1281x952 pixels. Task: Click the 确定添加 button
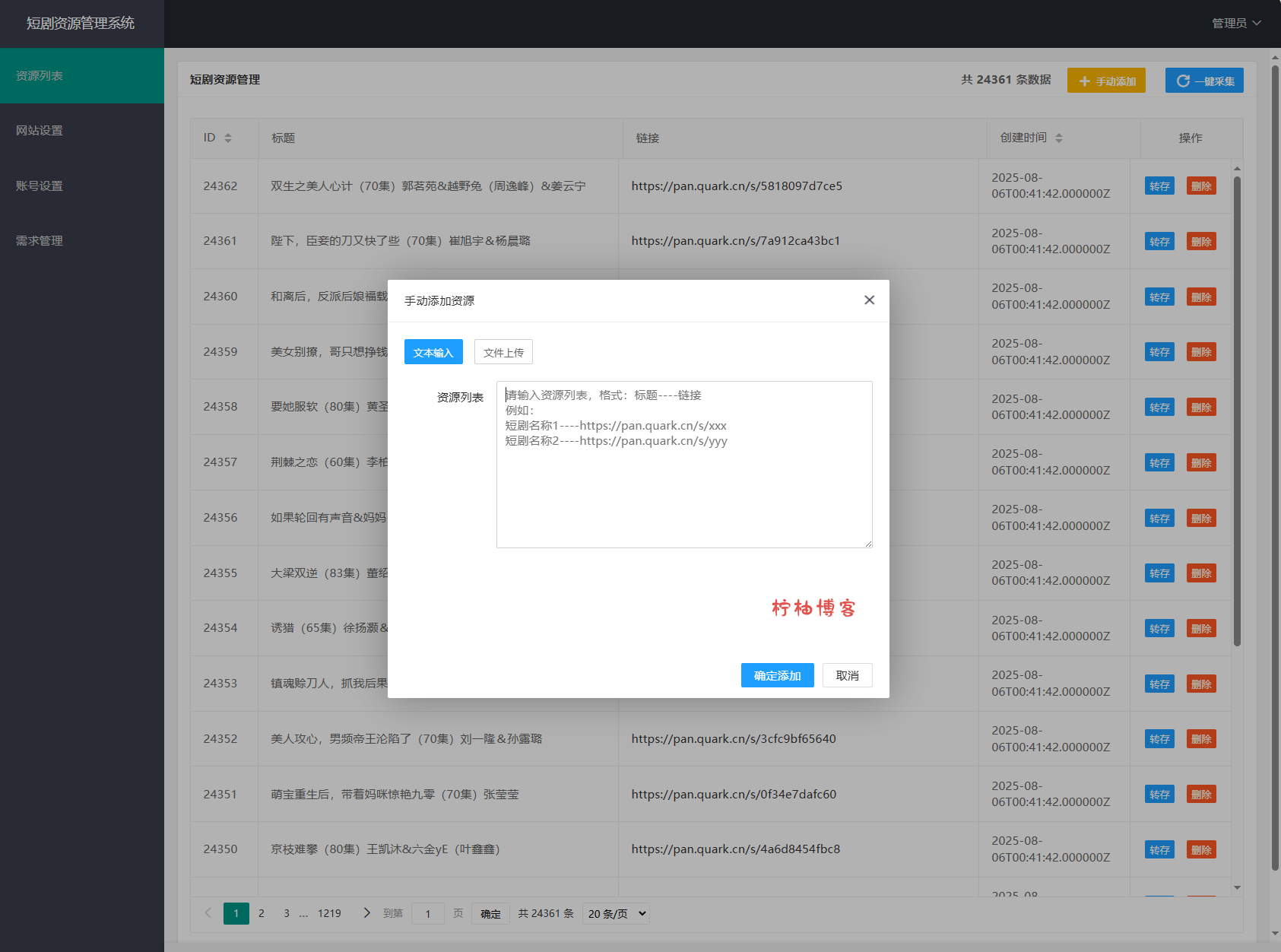click(x=777, y=675)
